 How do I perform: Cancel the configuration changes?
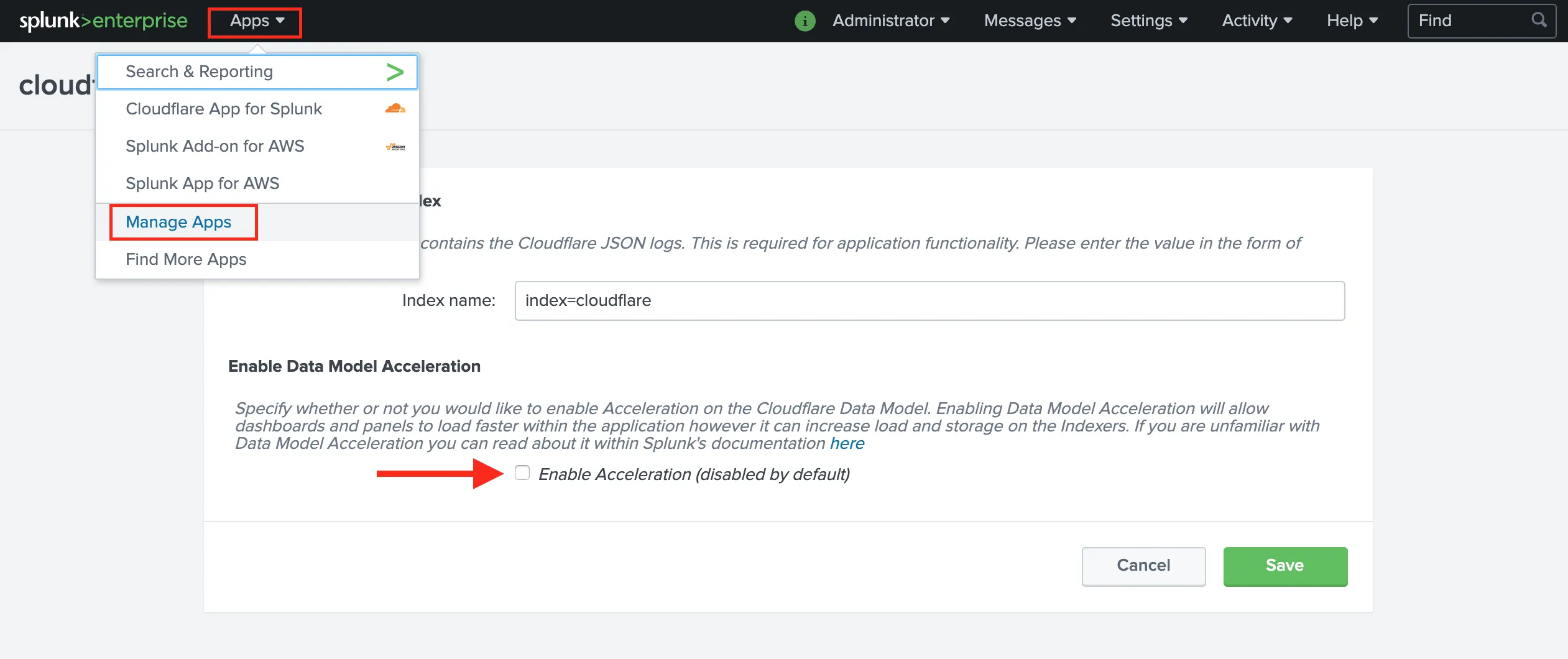pos(1143,566)
